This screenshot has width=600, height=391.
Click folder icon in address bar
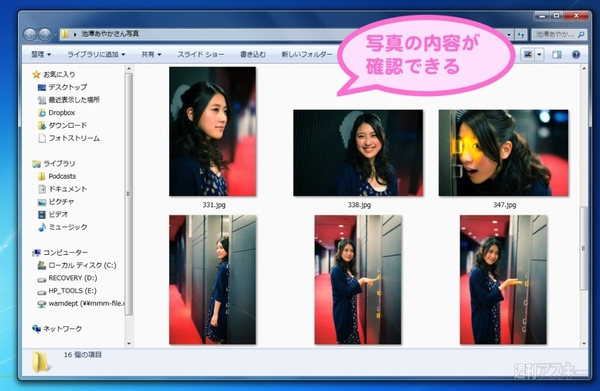coord(65,34)
